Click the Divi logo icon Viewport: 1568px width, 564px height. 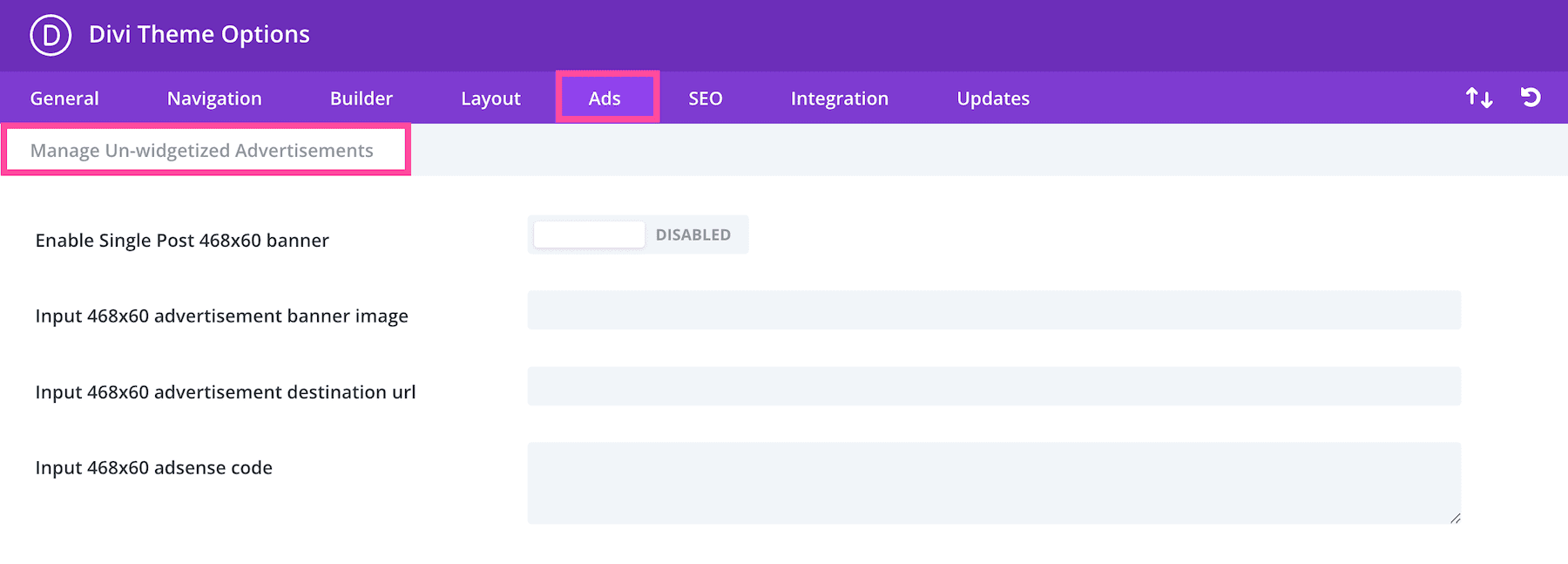51,35
